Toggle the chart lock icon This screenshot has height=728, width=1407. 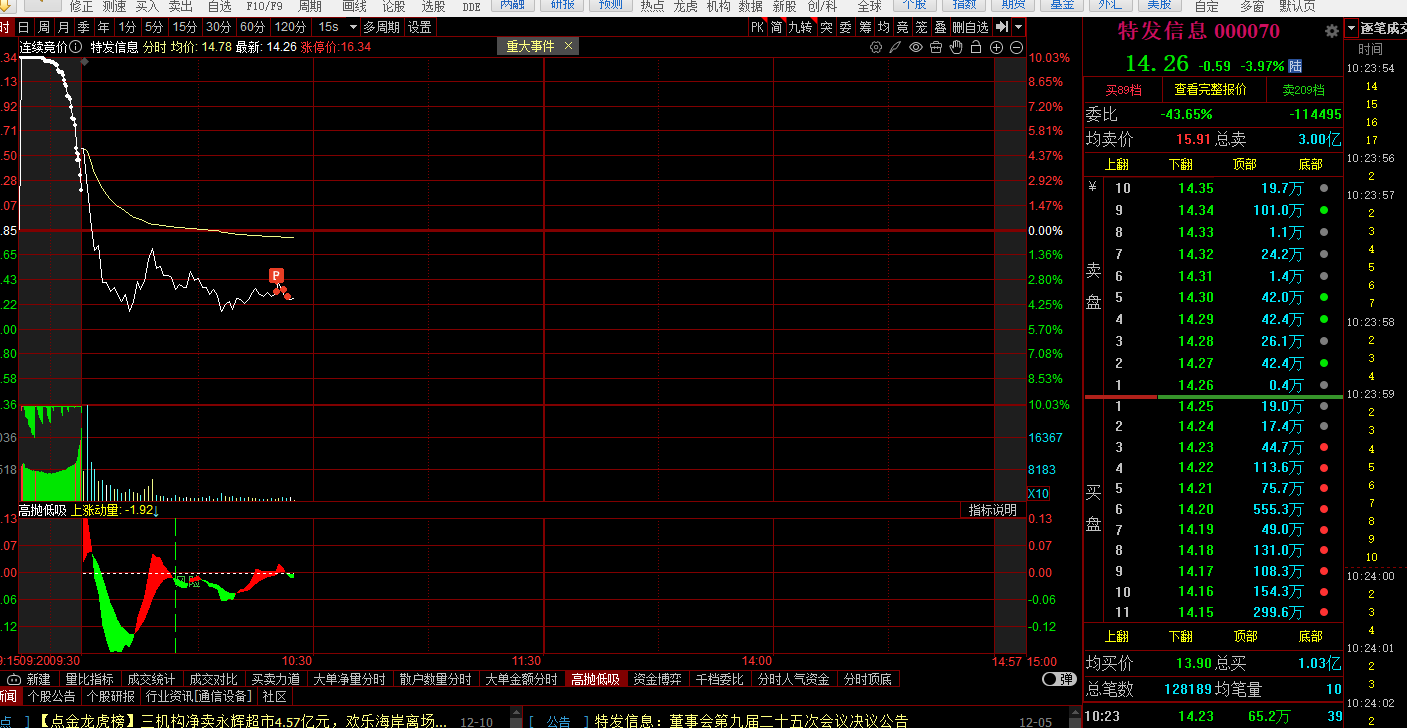click(976, 47)
